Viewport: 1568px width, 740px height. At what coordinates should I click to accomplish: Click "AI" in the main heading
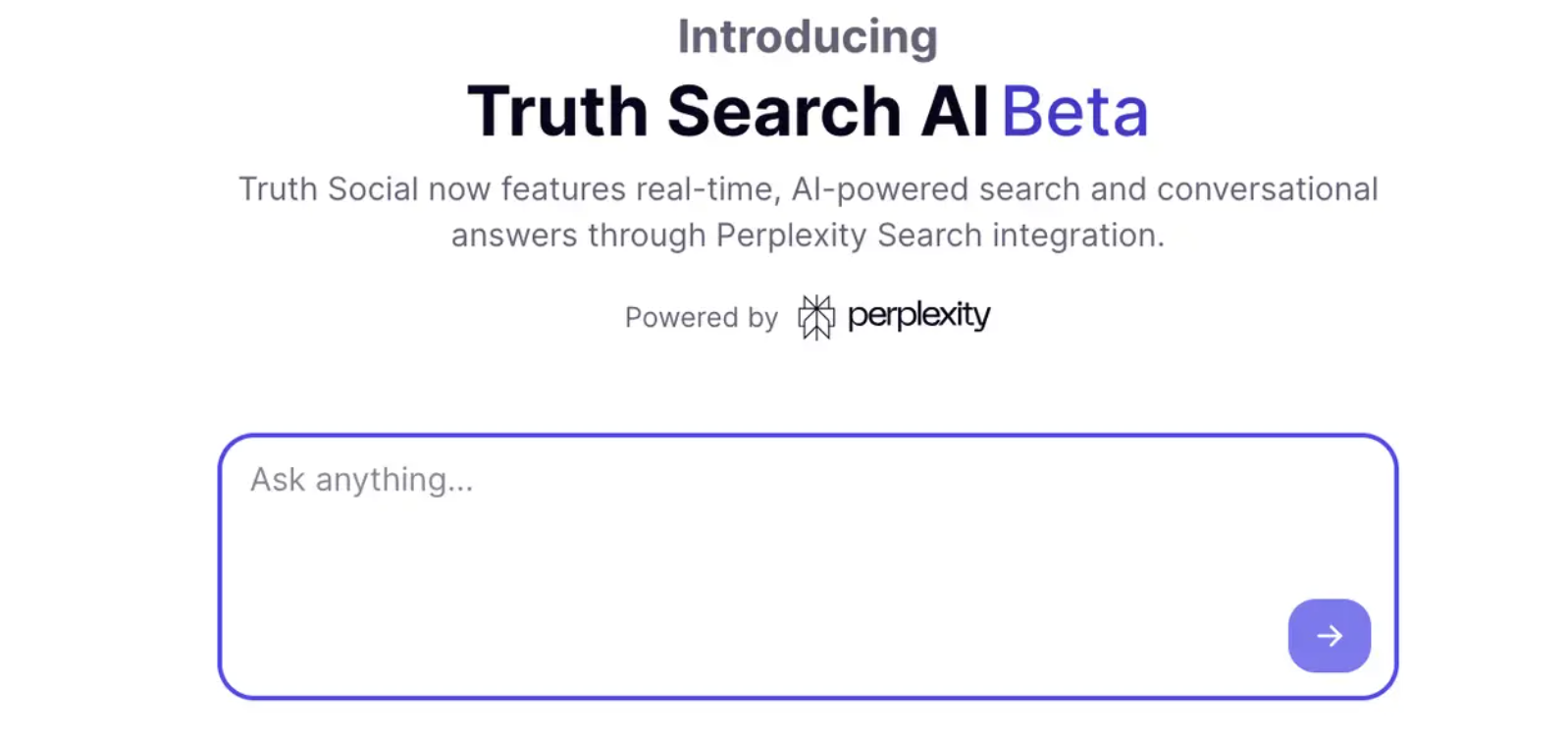(x=954, y=112)
